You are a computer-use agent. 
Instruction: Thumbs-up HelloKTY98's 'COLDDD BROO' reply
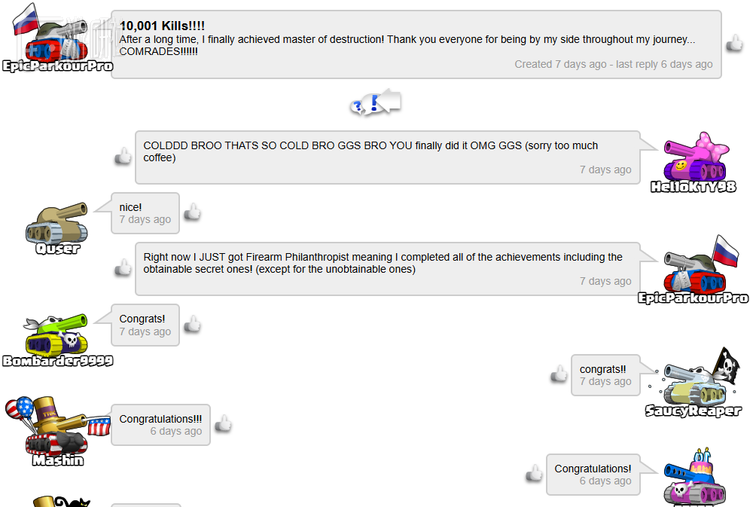coord(123,157)
